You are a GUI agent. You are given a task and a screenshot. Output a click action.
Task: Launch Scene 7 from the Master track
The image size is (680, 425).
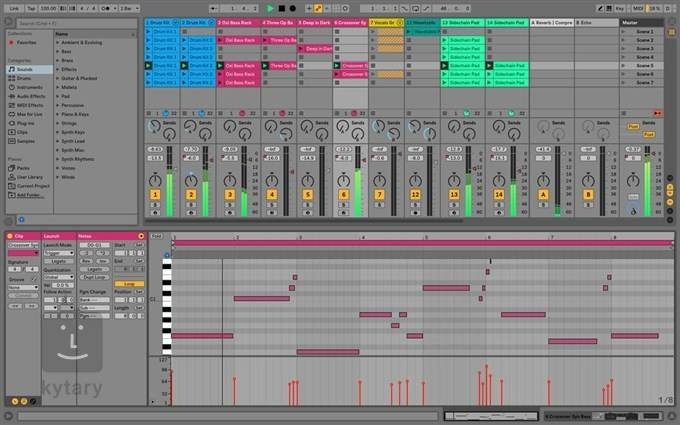(x=623, y=82)
